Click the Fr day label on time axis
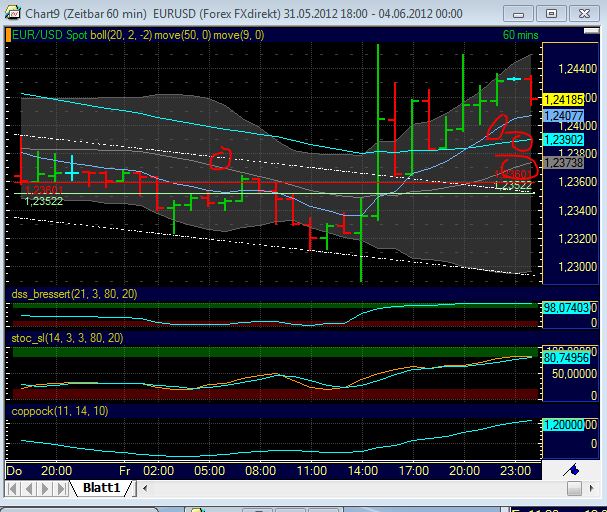The width and height of the screenshot is (607, 512). pyautogui.click(x=125, y=471)
